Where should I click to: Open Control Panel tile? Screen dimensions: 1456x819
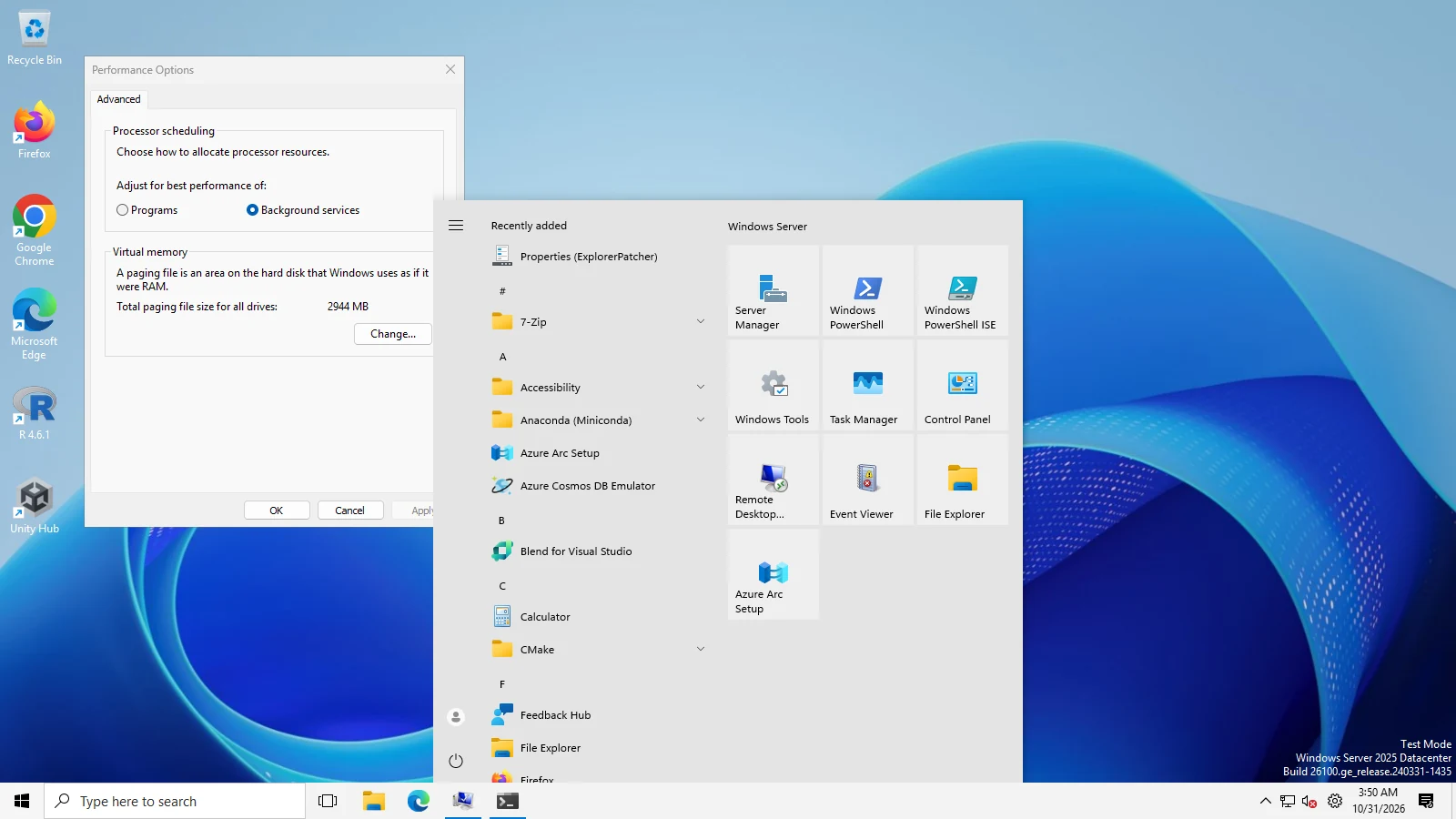(963, 386)
